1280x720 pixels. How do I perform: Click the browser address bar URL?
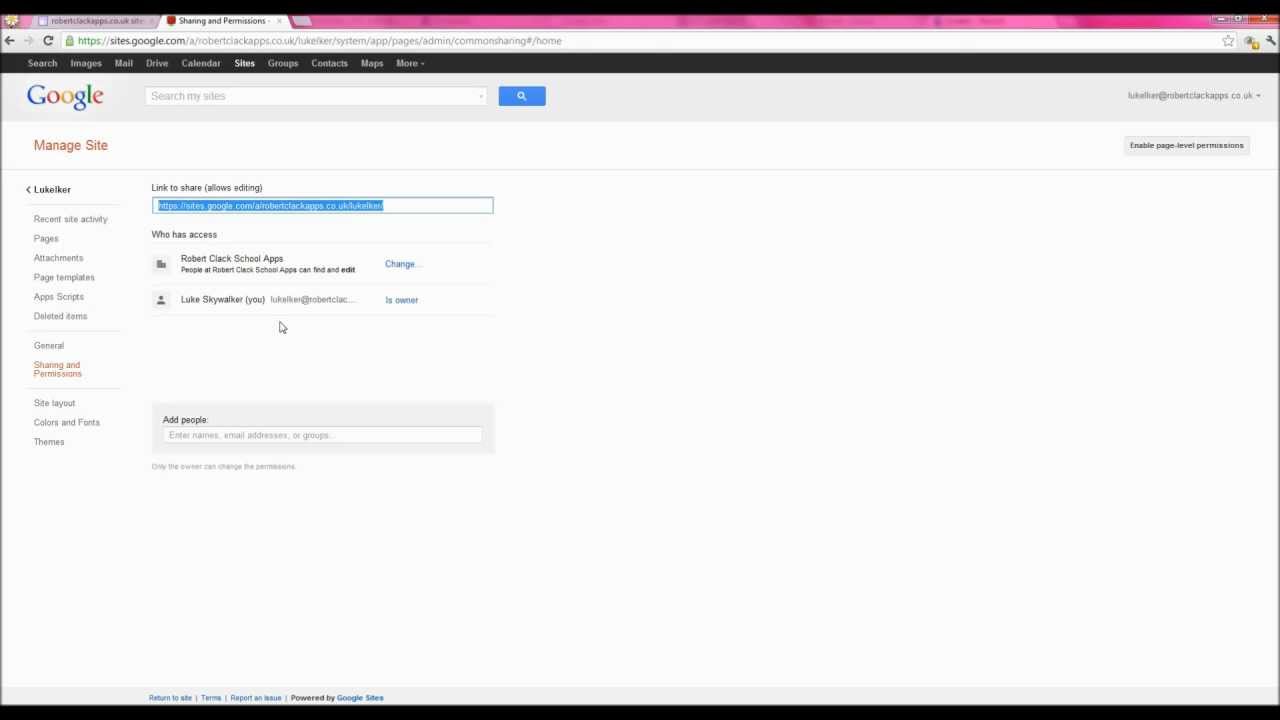(319, 41)
